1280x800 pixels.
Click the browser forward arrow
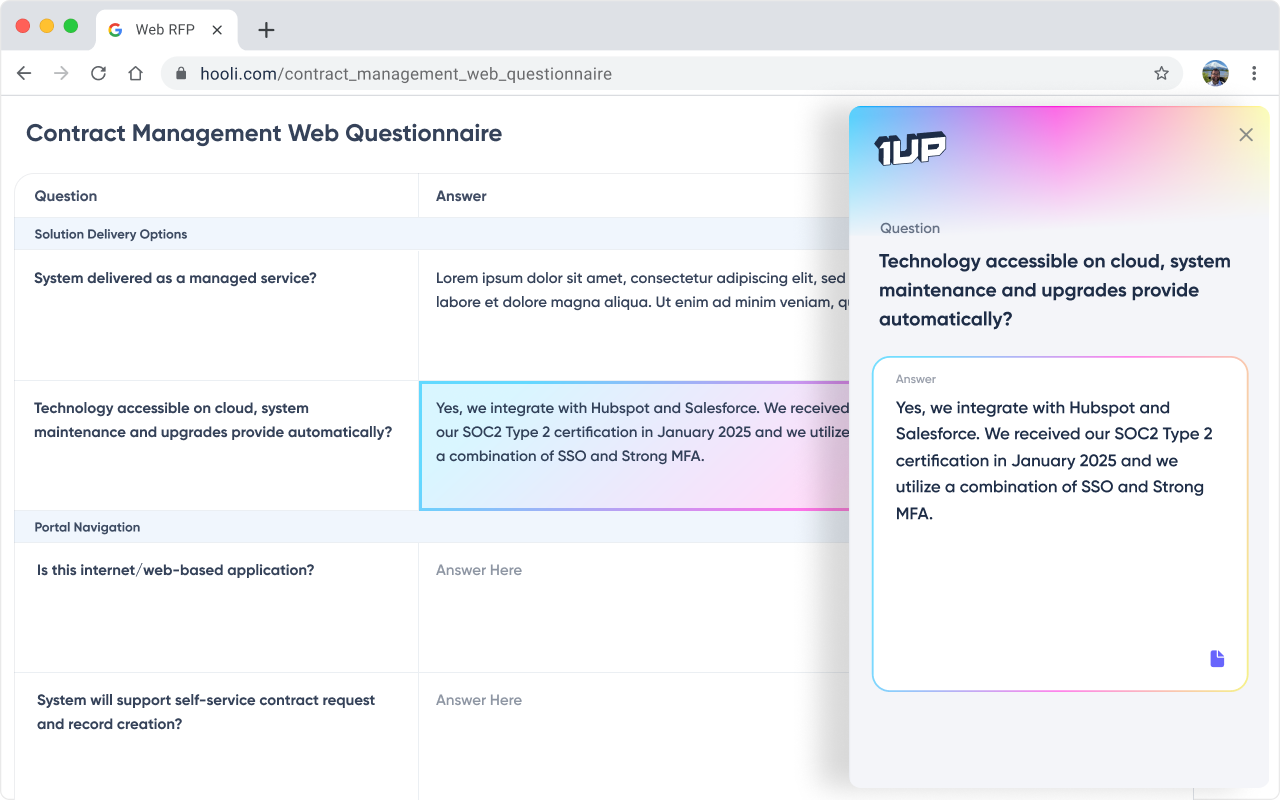click(61, 73)
